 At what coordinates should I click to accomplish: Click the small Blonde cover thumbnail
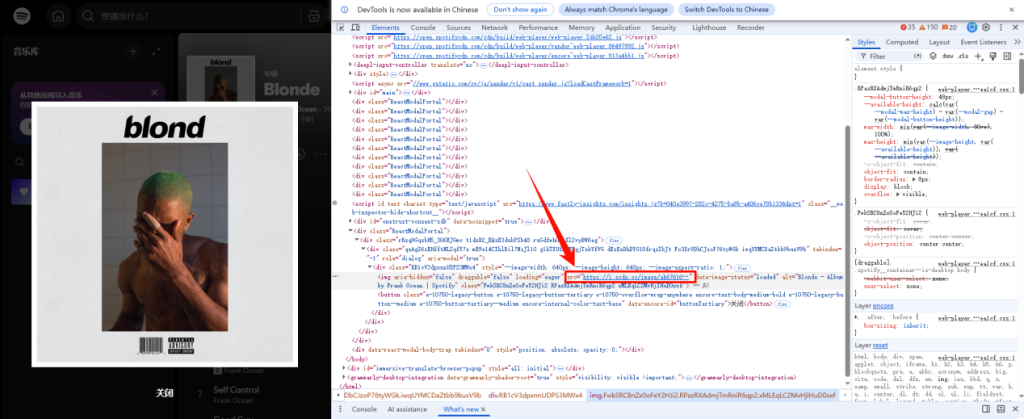pyautogui.click(x=221, y=78)
